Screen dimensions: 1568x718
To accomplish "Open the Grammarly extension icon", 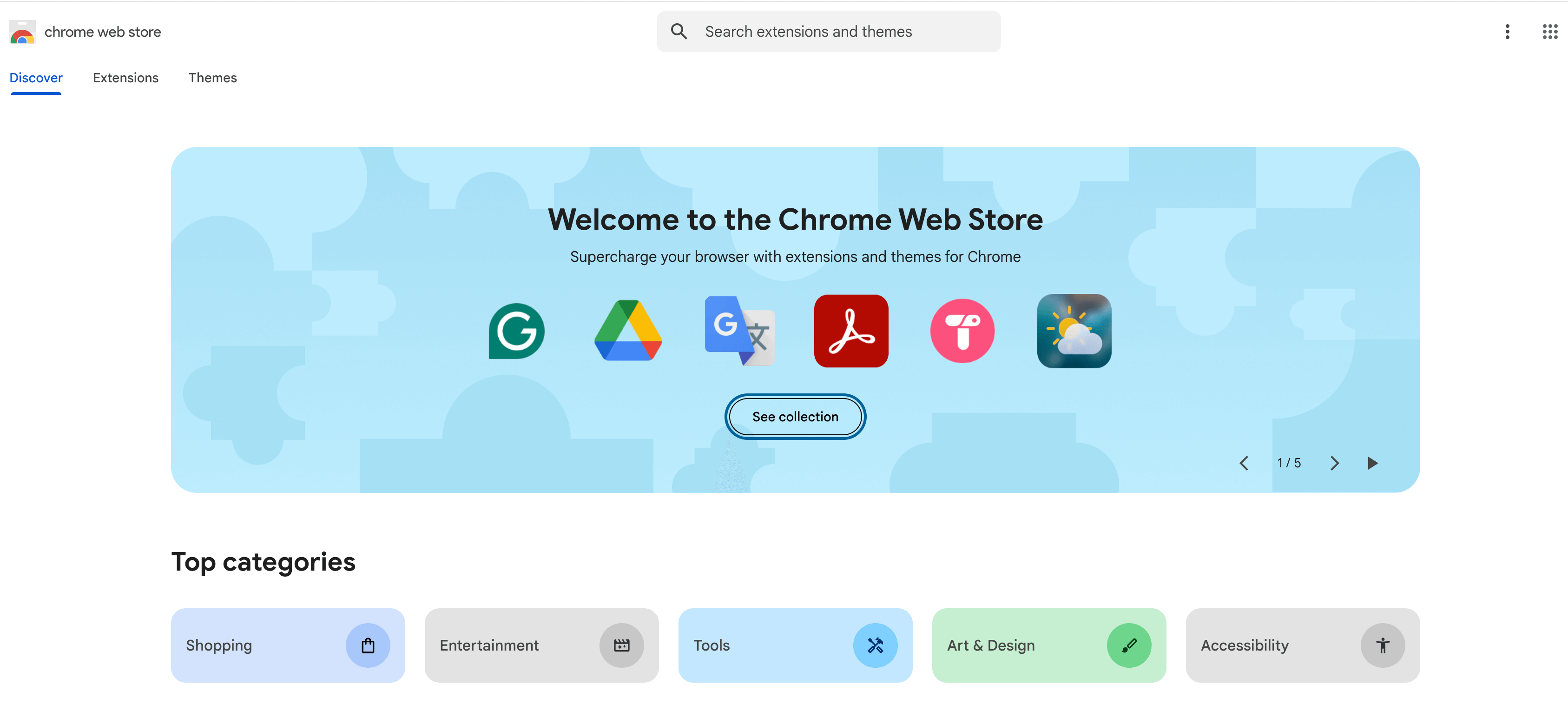I will coord(516,331).
